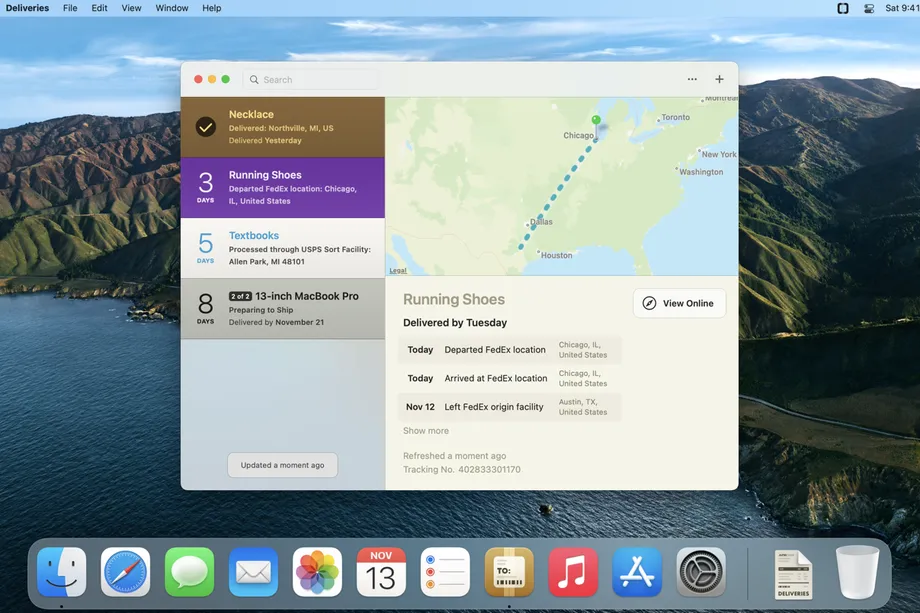Open Control Center in the menu bar

pos(869,8)
